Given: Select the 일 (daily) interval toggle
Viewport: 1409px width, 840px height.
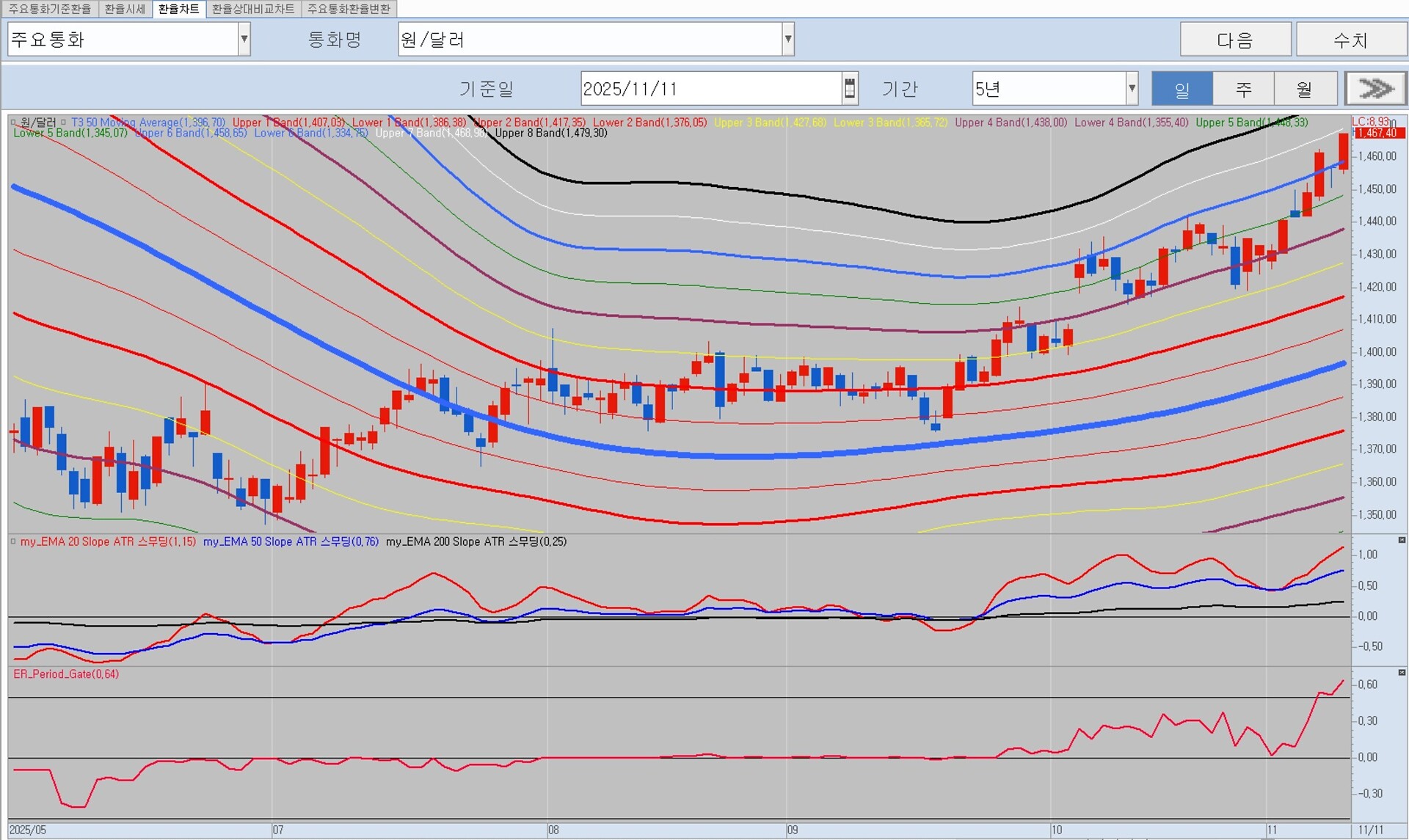Looking at the screenshot, I should coord(1182,89).
